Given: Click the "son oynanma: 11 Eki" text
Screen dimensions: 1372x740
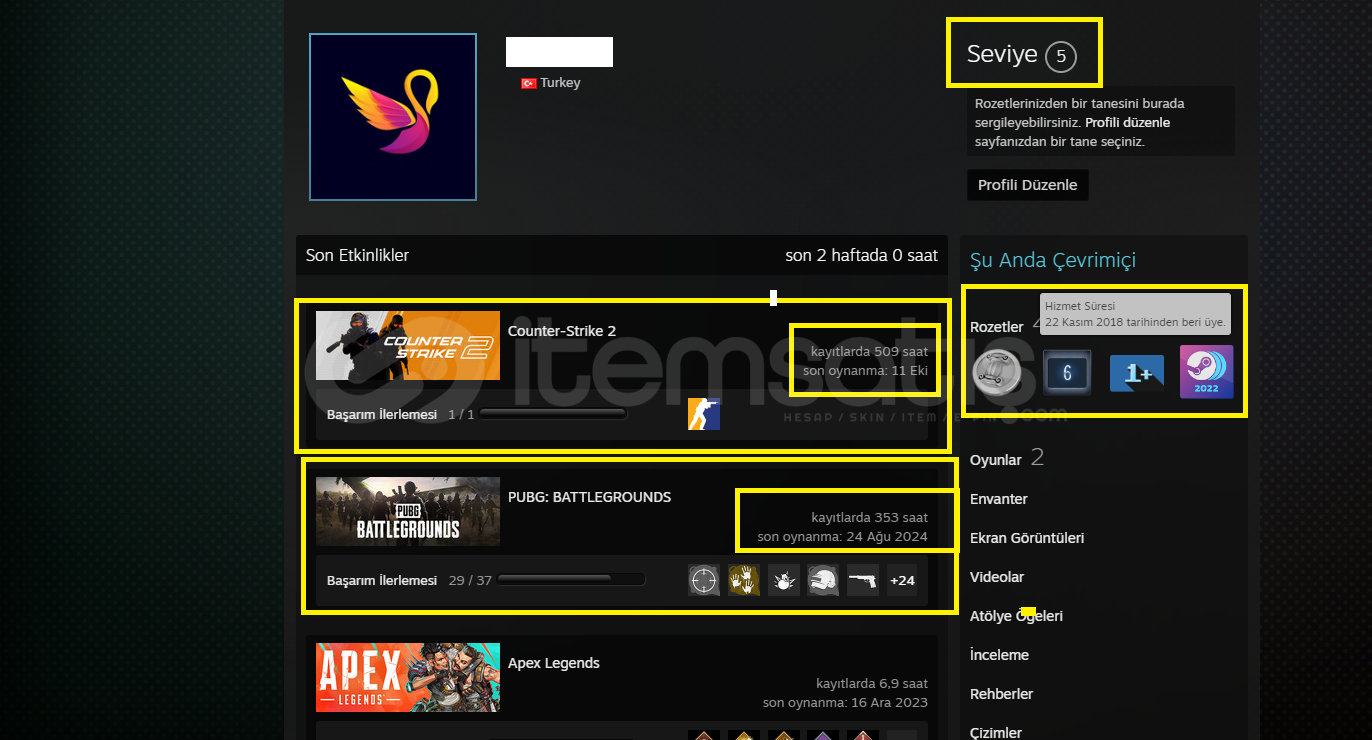Looking at the screenshot, I should pyautogui.click(x=865, y=370).
